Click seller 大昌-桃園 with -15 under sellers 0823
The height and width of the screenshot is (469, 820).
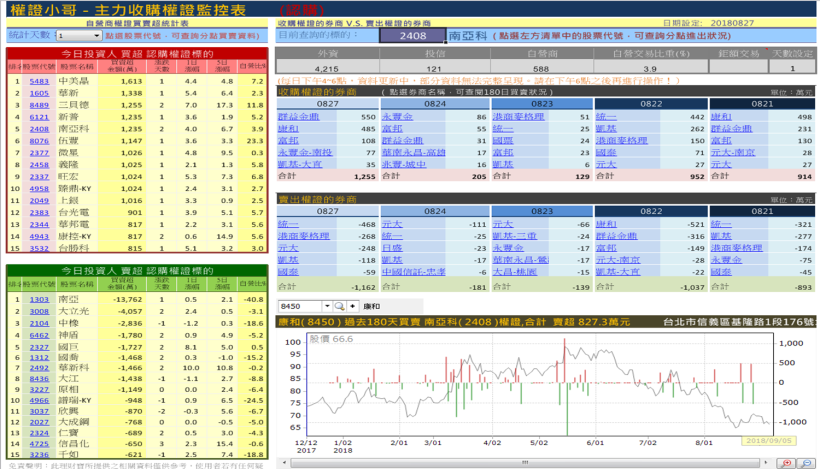coord(515,272)
